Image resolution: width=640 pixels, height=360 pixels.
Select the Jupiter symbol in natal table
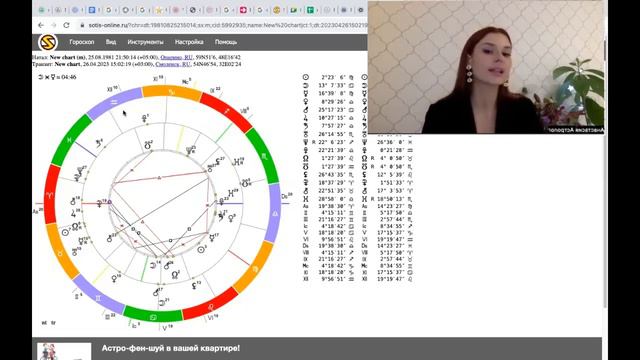coord(306,118)
